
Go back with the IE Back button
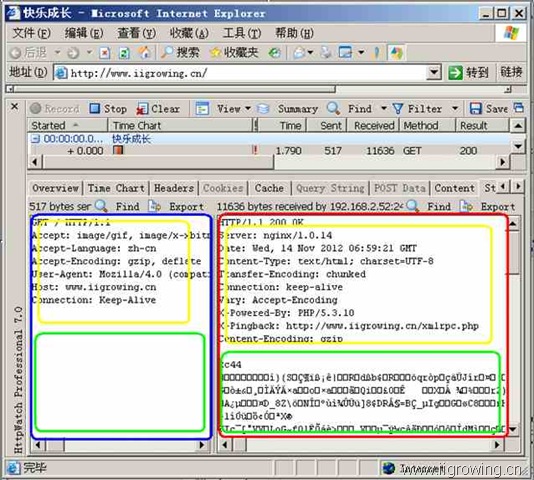(28, 53)
